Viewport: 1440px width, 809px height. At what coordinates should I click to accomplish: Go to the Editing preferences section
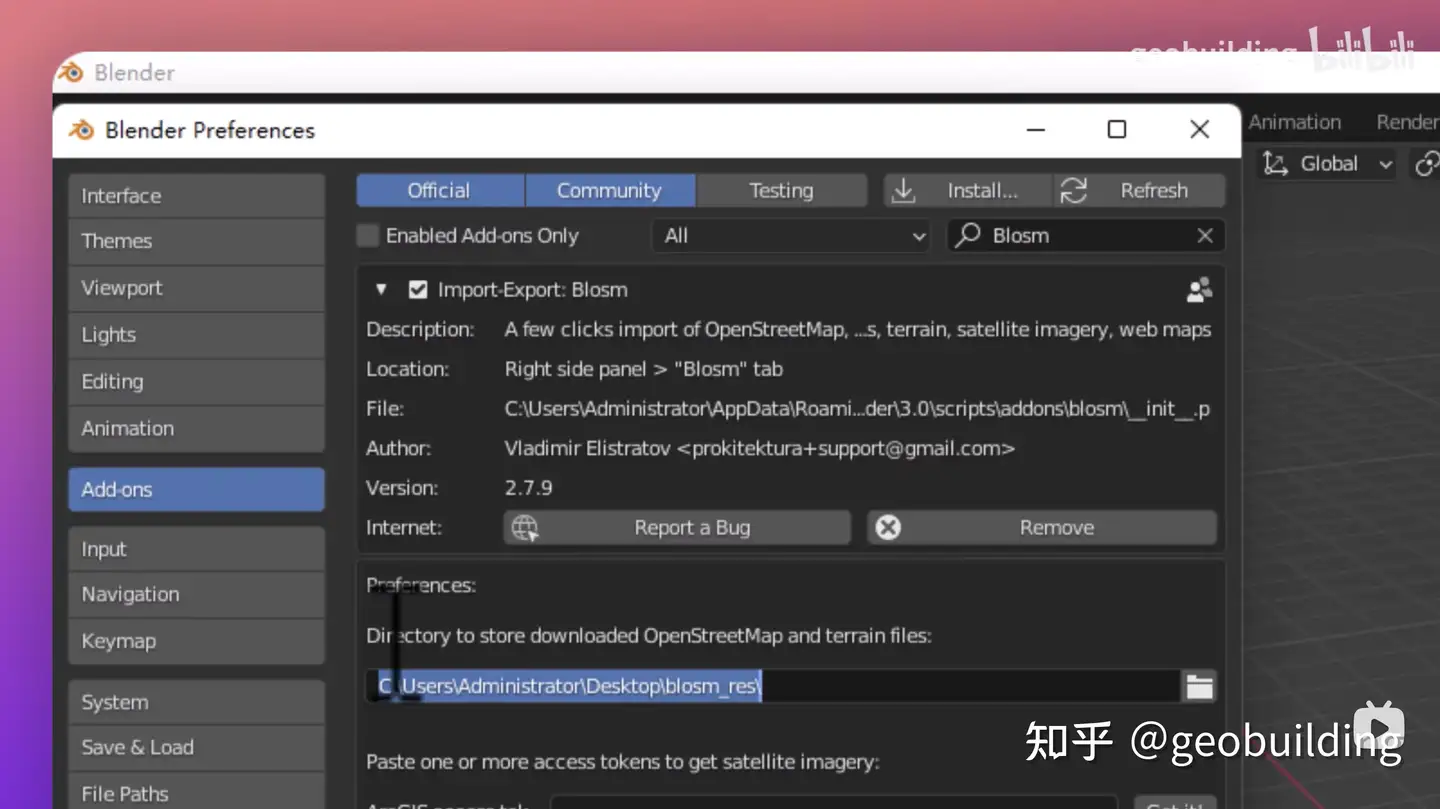tap(196, 381)
